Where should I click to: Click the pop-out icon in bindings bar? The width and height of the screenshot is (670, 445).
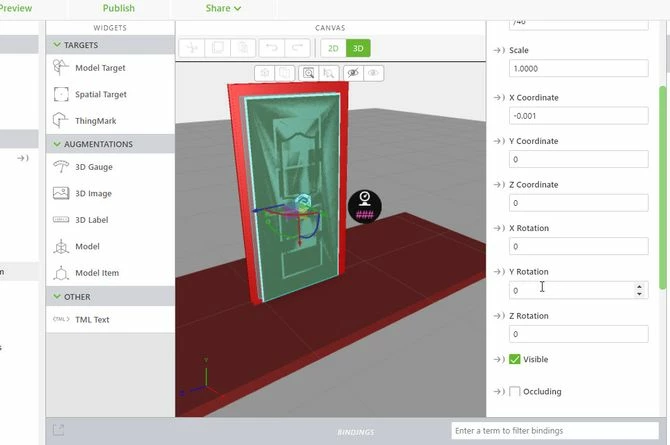59,430
